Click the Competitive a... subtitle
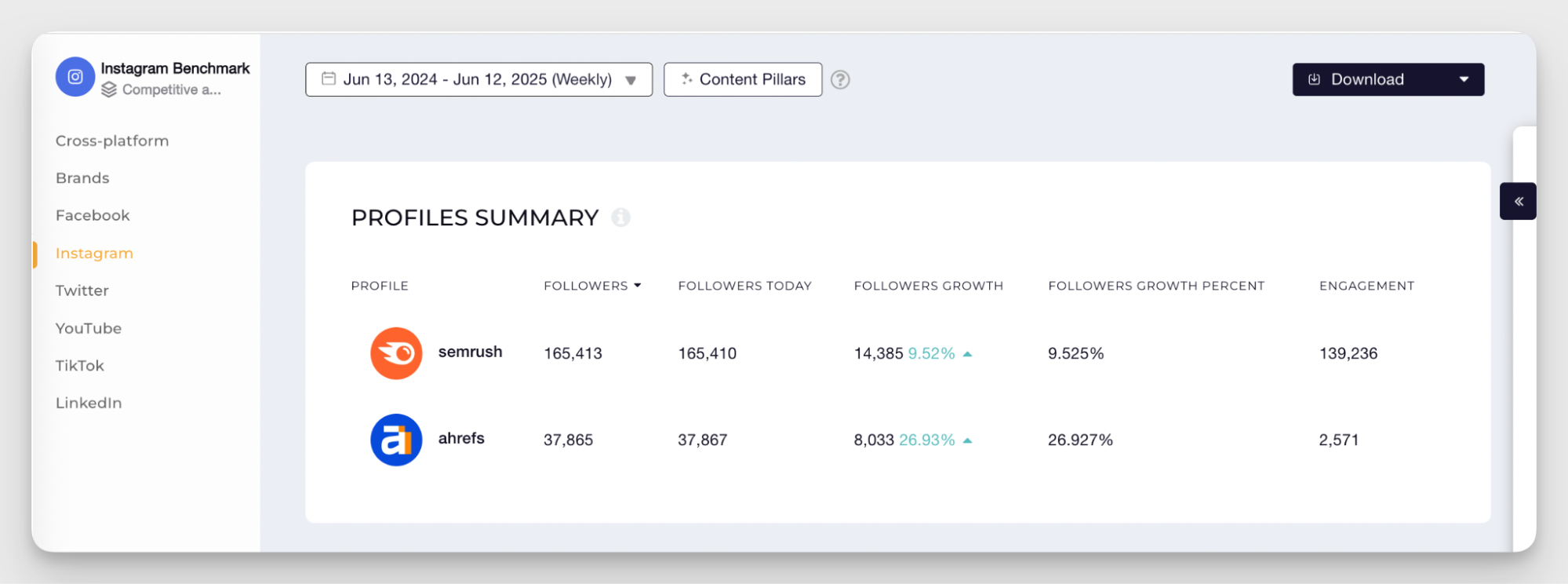Screen dimensions: 1568x584 (x=172, y=89)
